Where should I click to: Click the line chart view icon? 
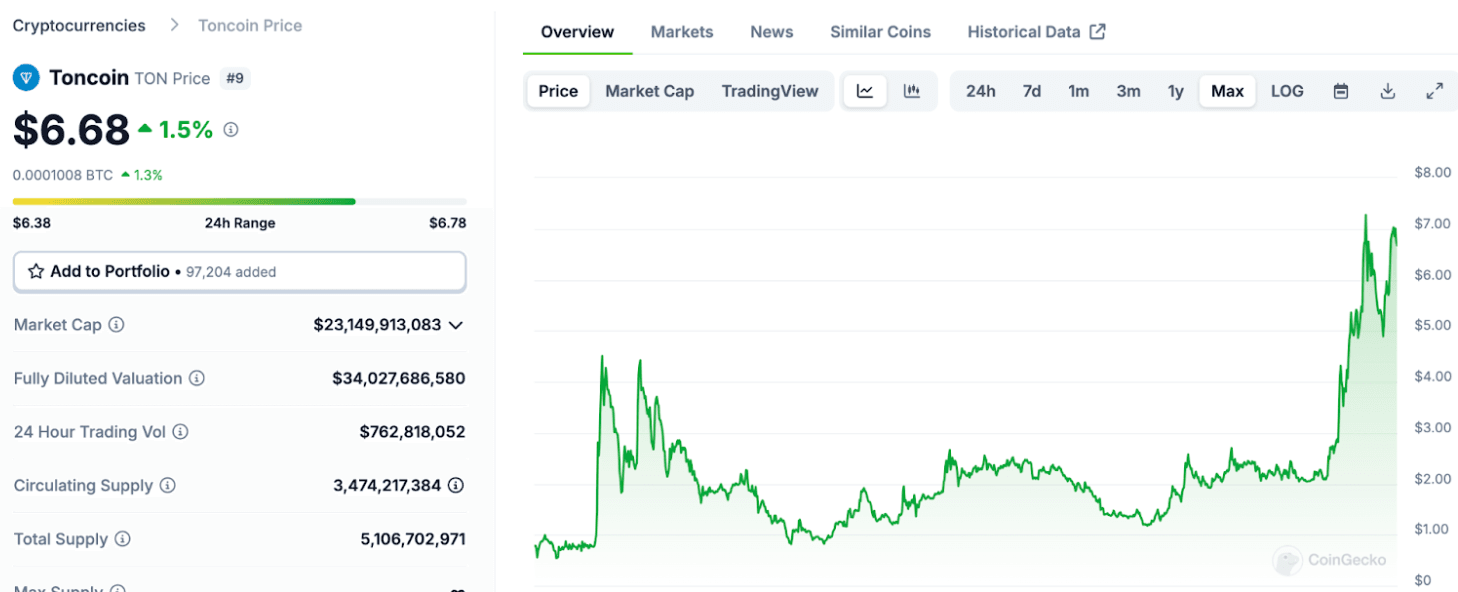click(x=865, y=91)
